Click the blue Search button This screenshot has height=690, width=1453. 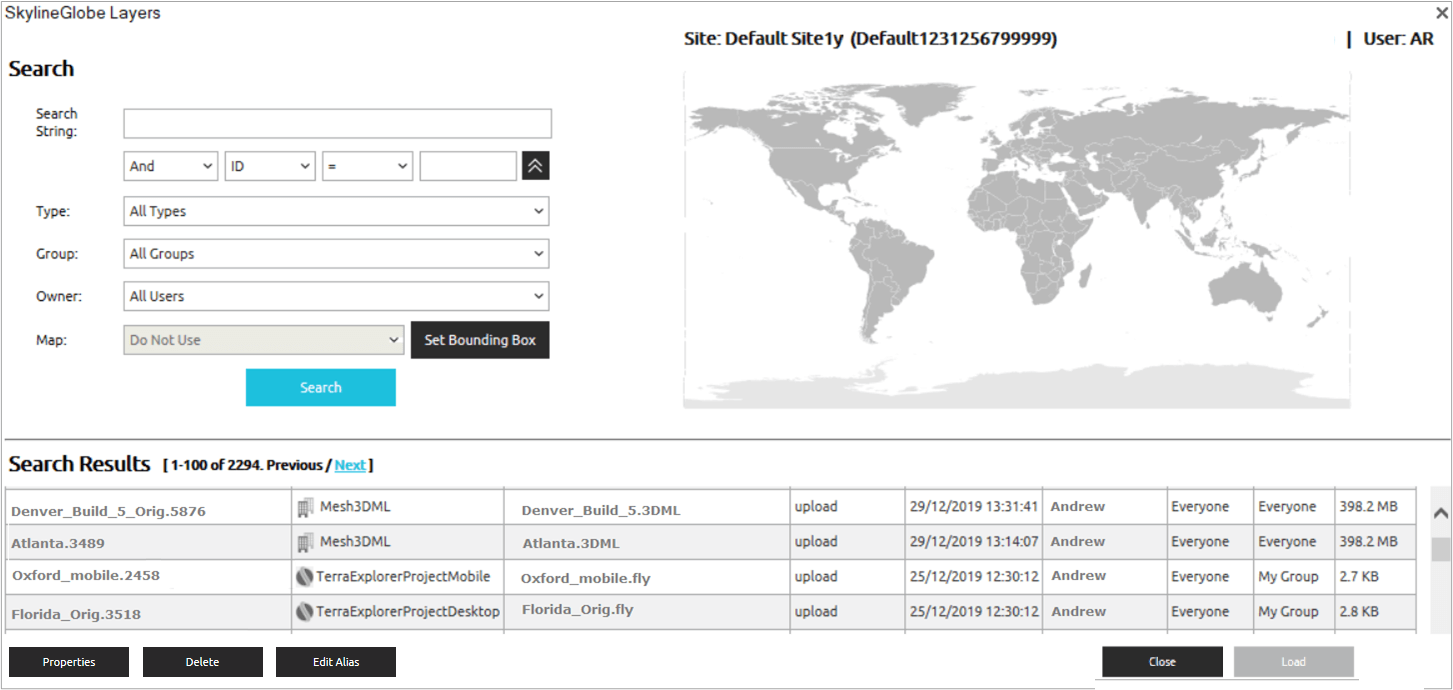click(321, 388)
